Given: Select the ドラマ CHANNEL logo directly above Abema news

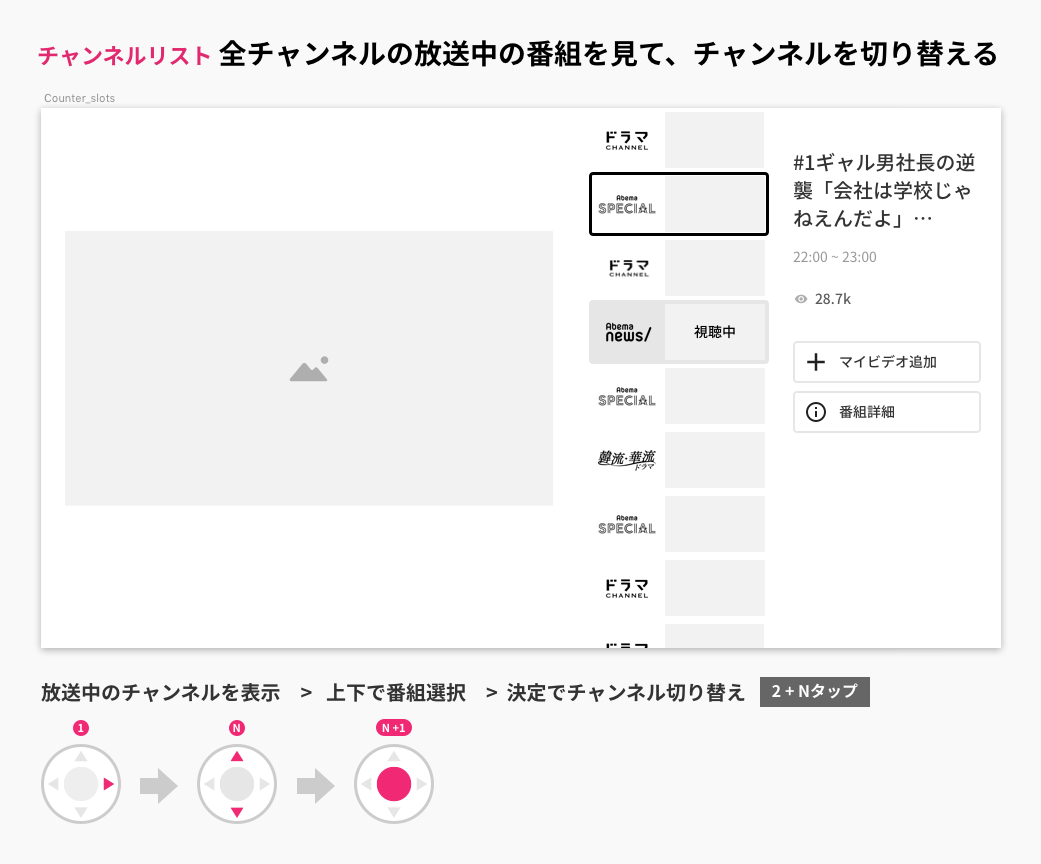Looking at the screenshot, I should point(629,268).
